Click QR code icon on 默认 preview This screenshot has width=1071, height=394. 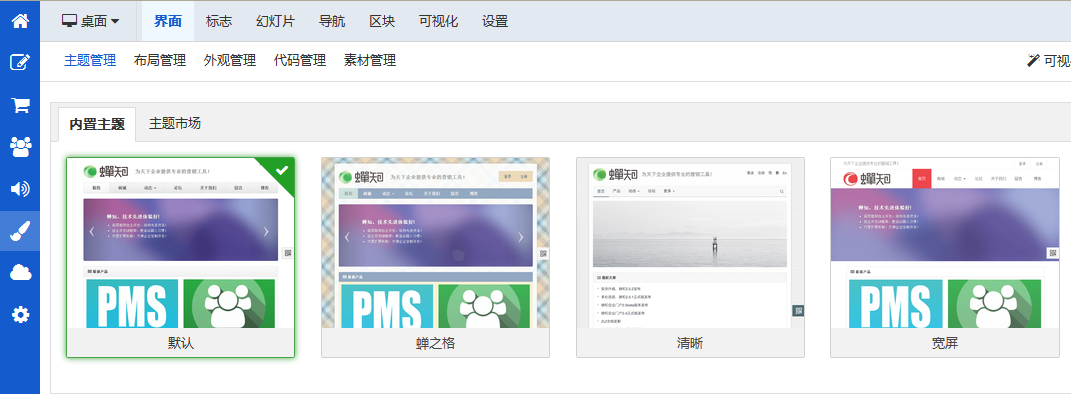click(x=288, y=253)
